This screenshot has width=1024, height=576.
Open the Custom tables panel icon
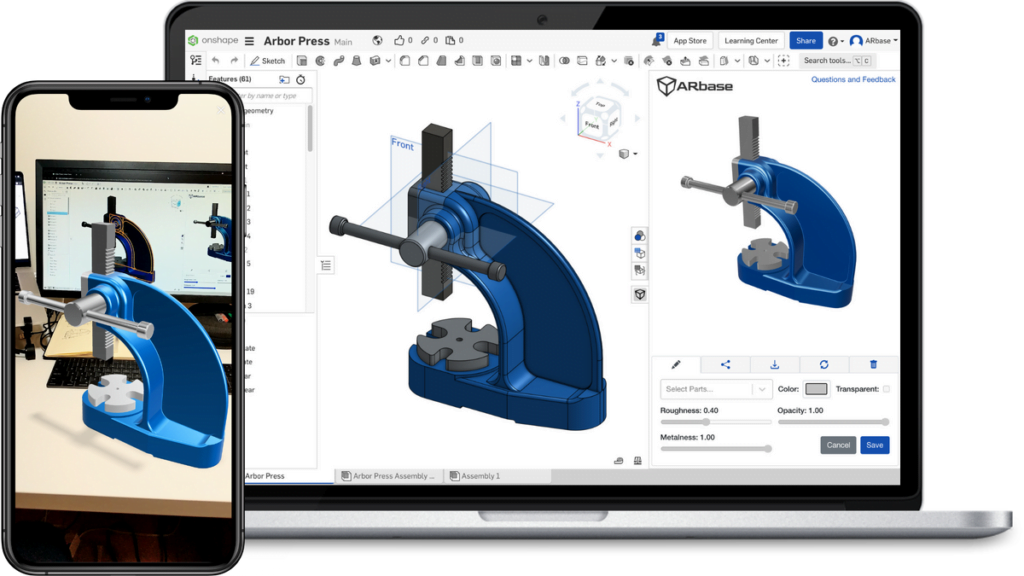pyautogui.click(x=640, y=270)
